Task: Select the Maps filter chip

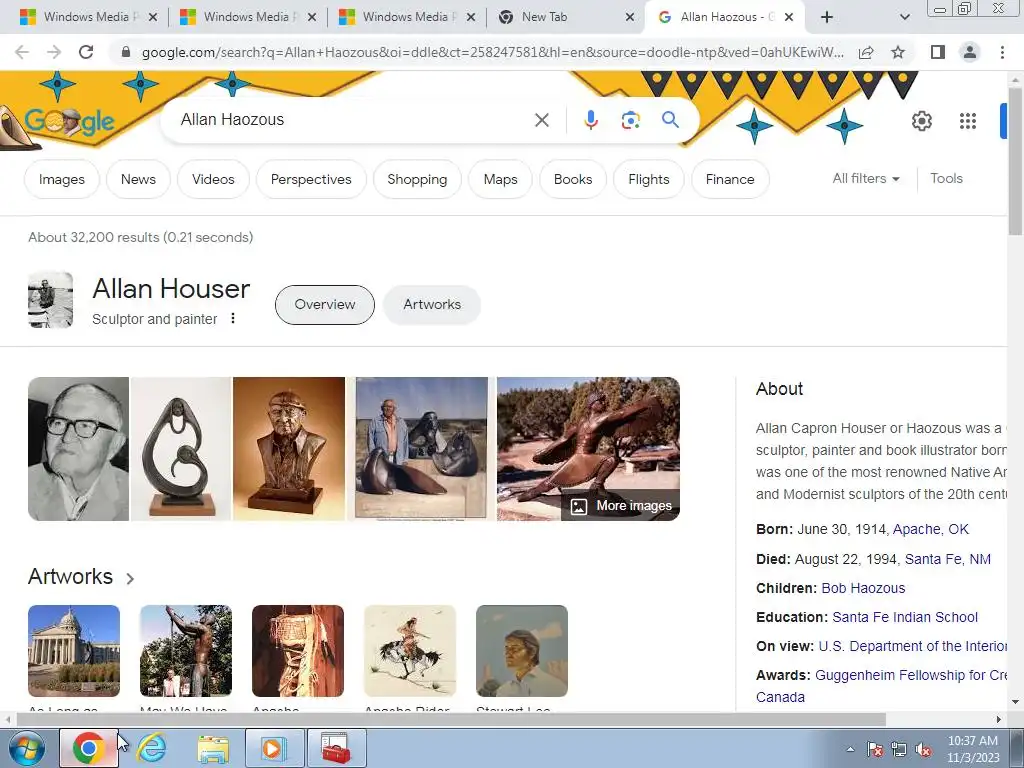Action: pos(500,179)
